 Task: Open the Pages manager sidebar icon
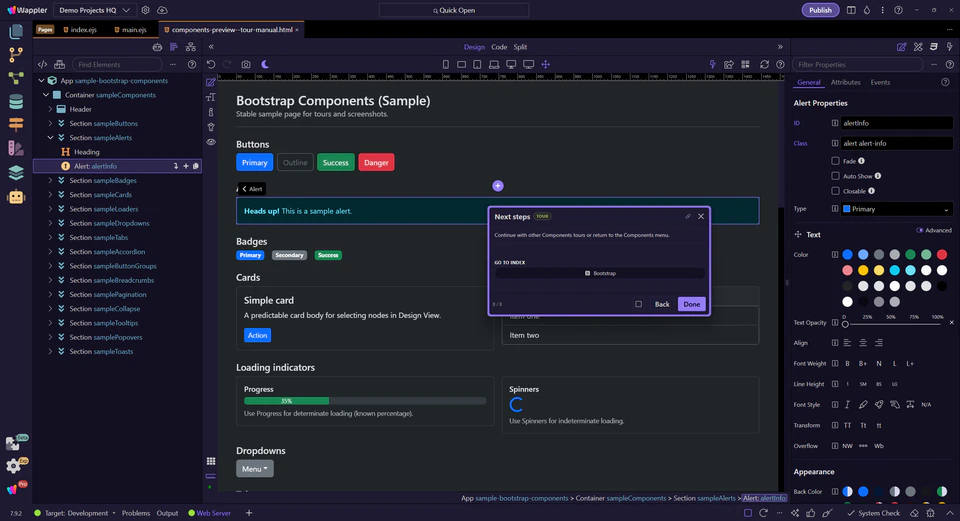(17, 32)
